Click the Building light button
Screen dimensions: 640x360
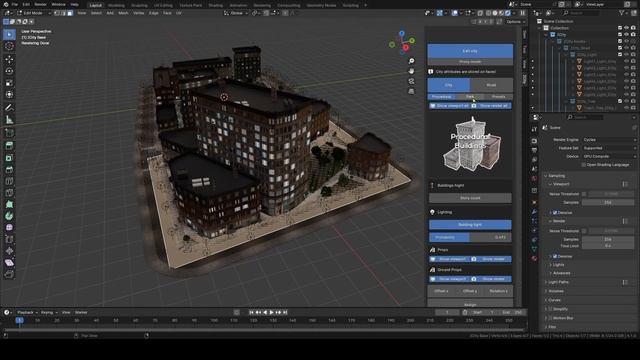coord(470,224)
